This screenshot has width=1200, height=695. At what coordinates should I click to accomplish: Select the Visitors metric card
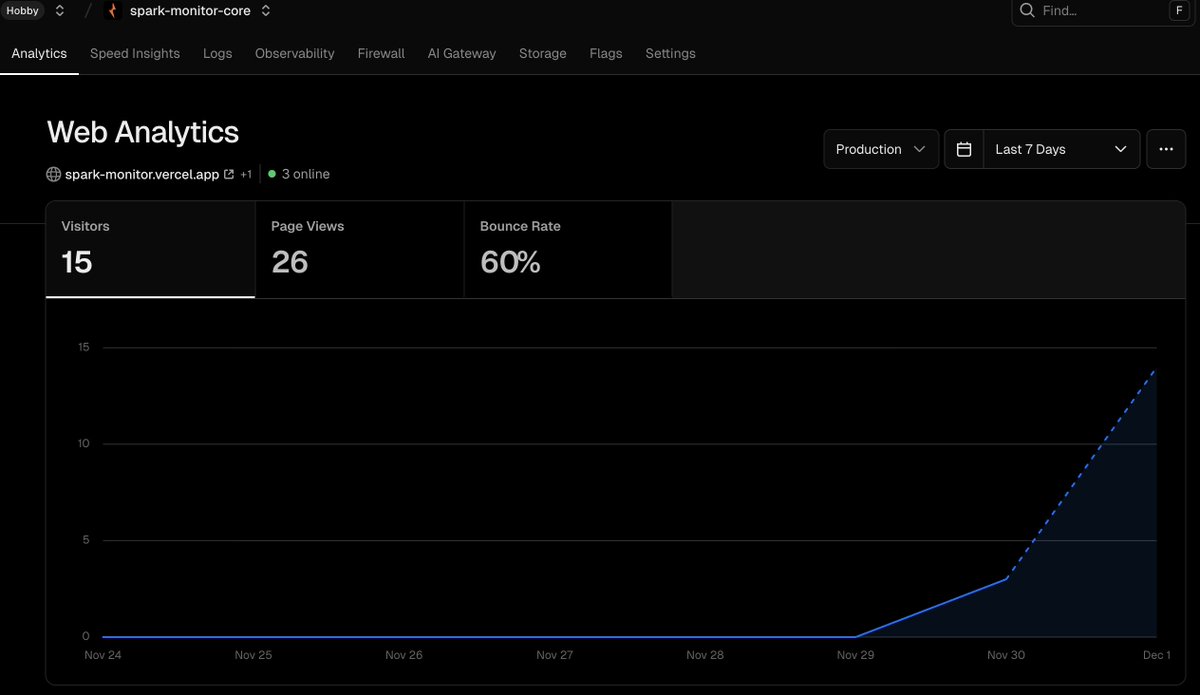tap(150, 249)
